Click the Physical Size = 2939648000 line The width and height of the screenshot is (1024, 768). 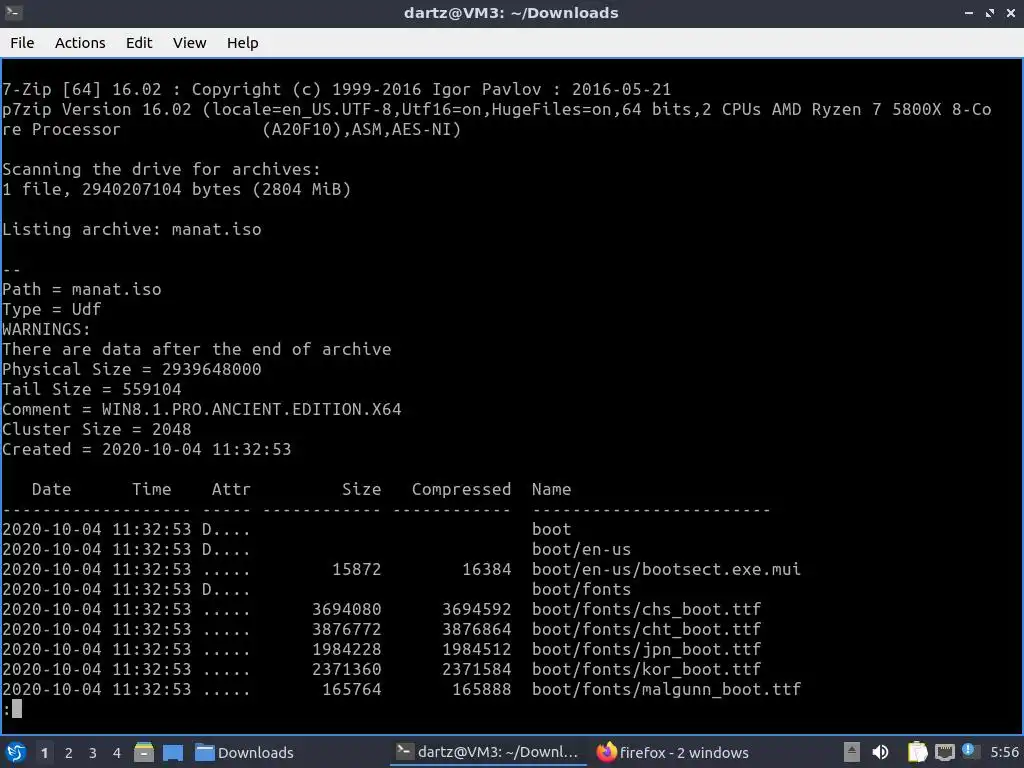(x=132, y=369)
